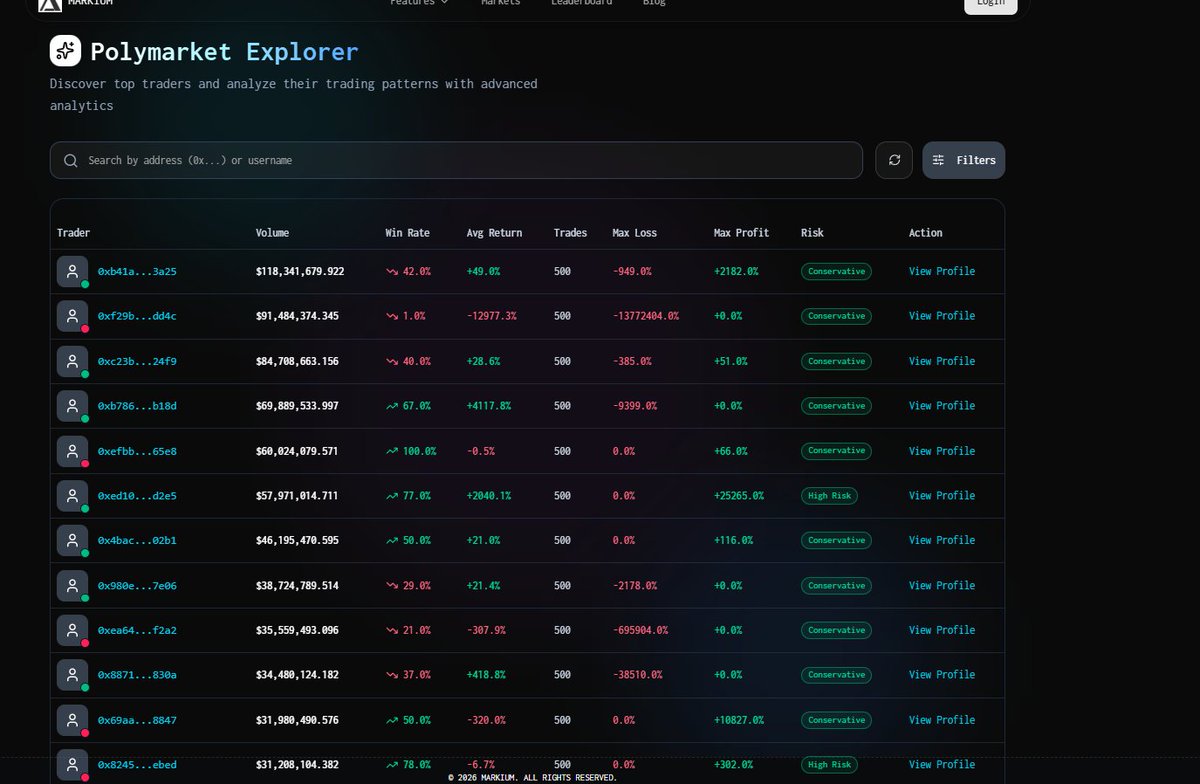The width and height of the screenshot is (1200, 784).
Task: Click up-trend arrow beside 67.0% win rate
Action: [392, 406]
